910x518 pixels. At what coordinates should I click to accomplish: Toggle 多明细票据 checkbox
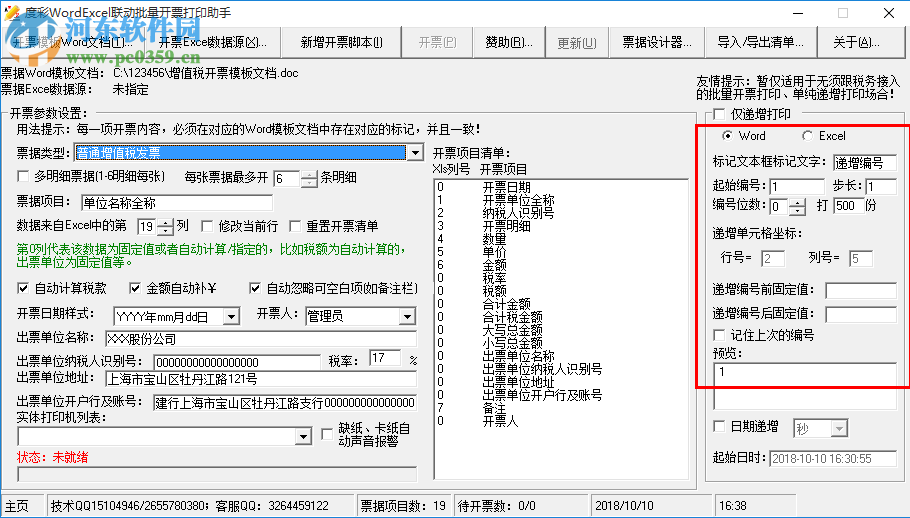tap(23, 176)
